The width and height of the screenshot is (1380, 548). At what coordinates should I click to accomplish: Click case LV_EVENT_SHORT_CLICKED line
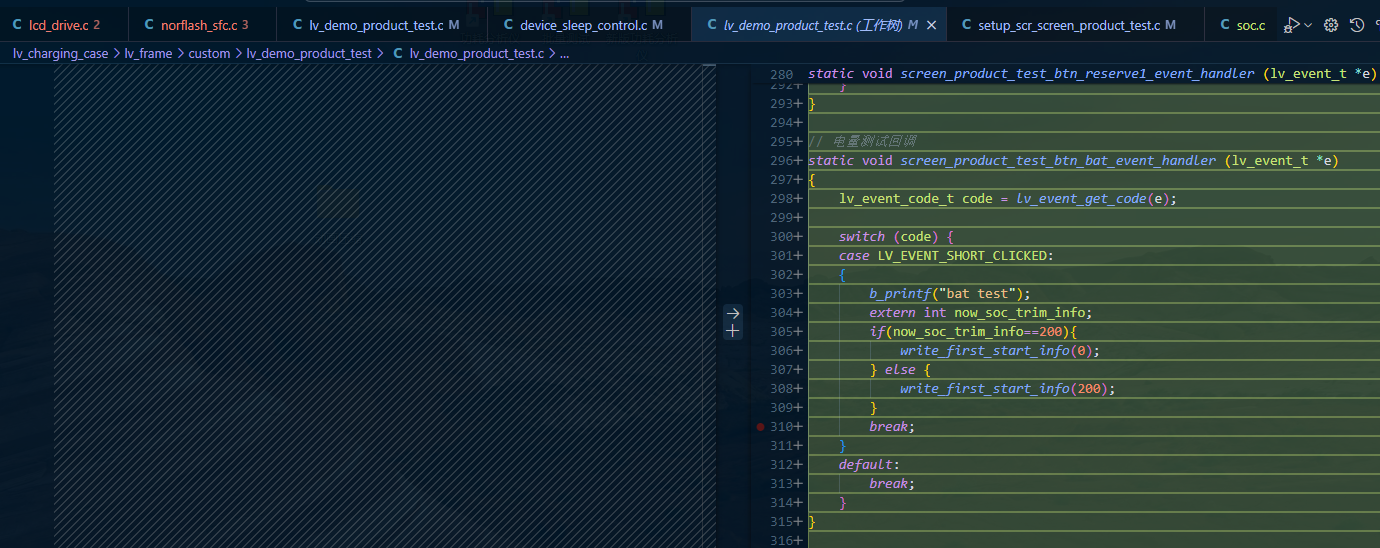point(946,256)
